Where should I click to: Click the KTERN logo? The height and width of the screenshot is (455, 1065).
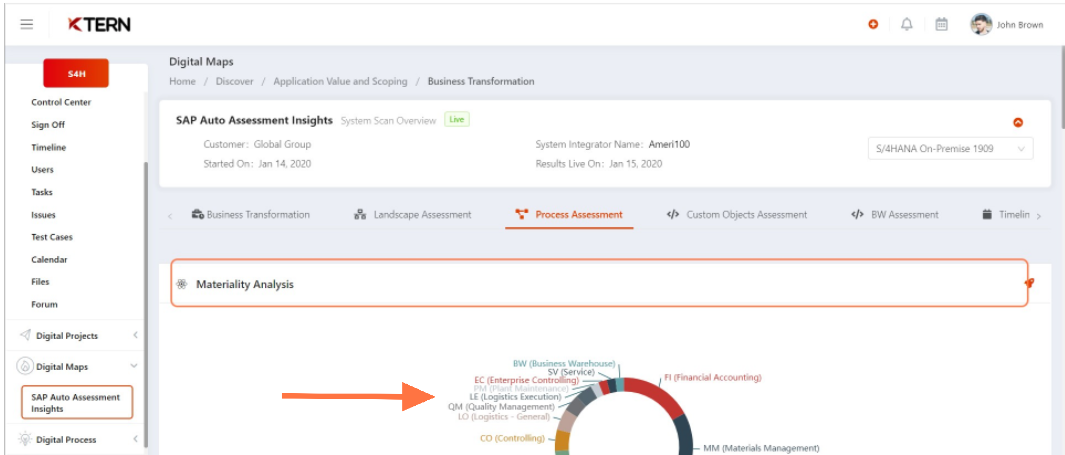pyautogui.click(x=99, y=24)
